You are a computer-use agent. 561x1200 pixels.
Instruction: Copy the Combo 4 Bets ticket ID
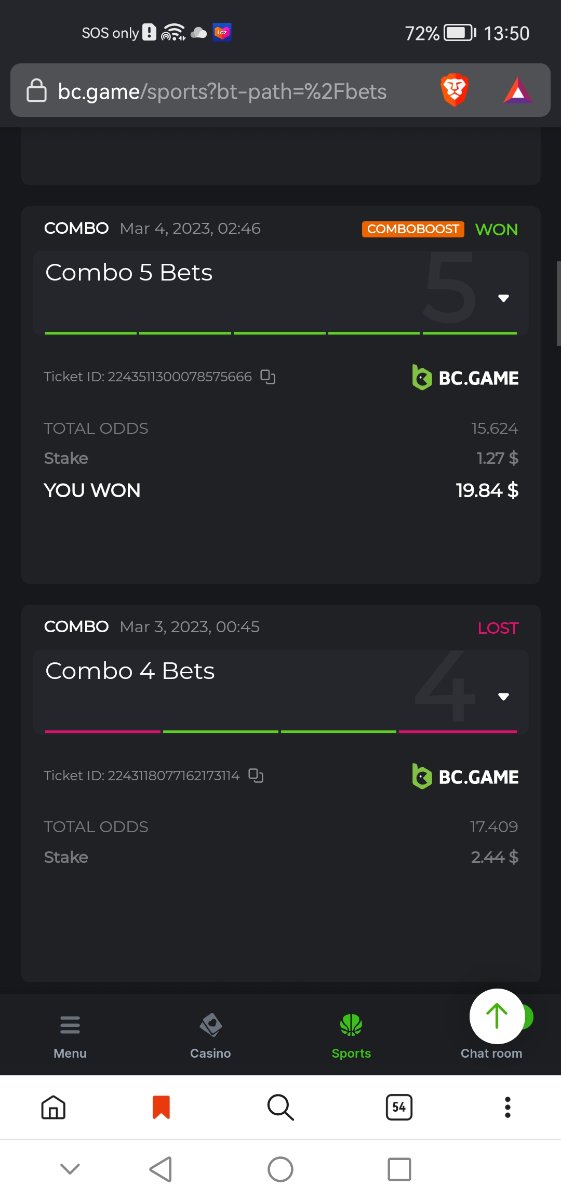coord(256,775)
